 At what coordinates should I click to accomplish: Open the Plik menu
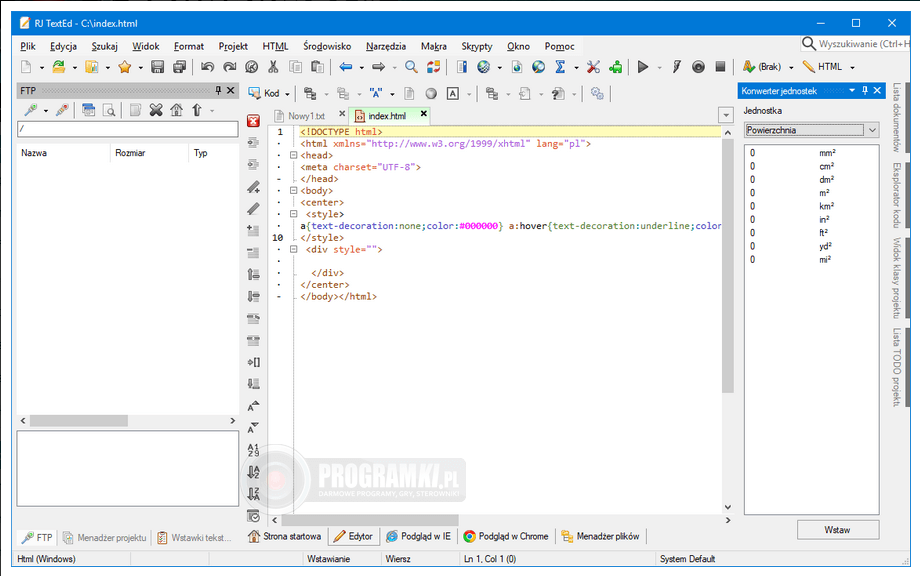pos(28,46)
